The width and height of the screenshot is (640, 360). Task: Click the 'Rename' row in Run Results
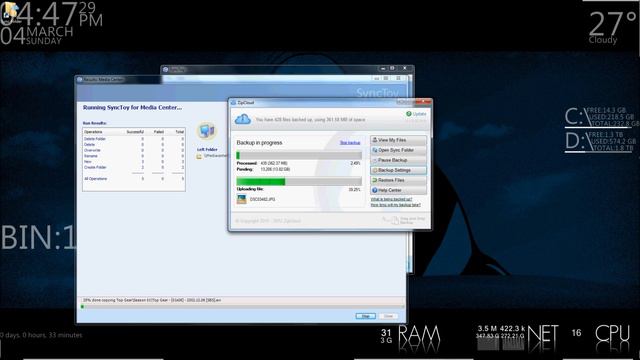(134, 156)
